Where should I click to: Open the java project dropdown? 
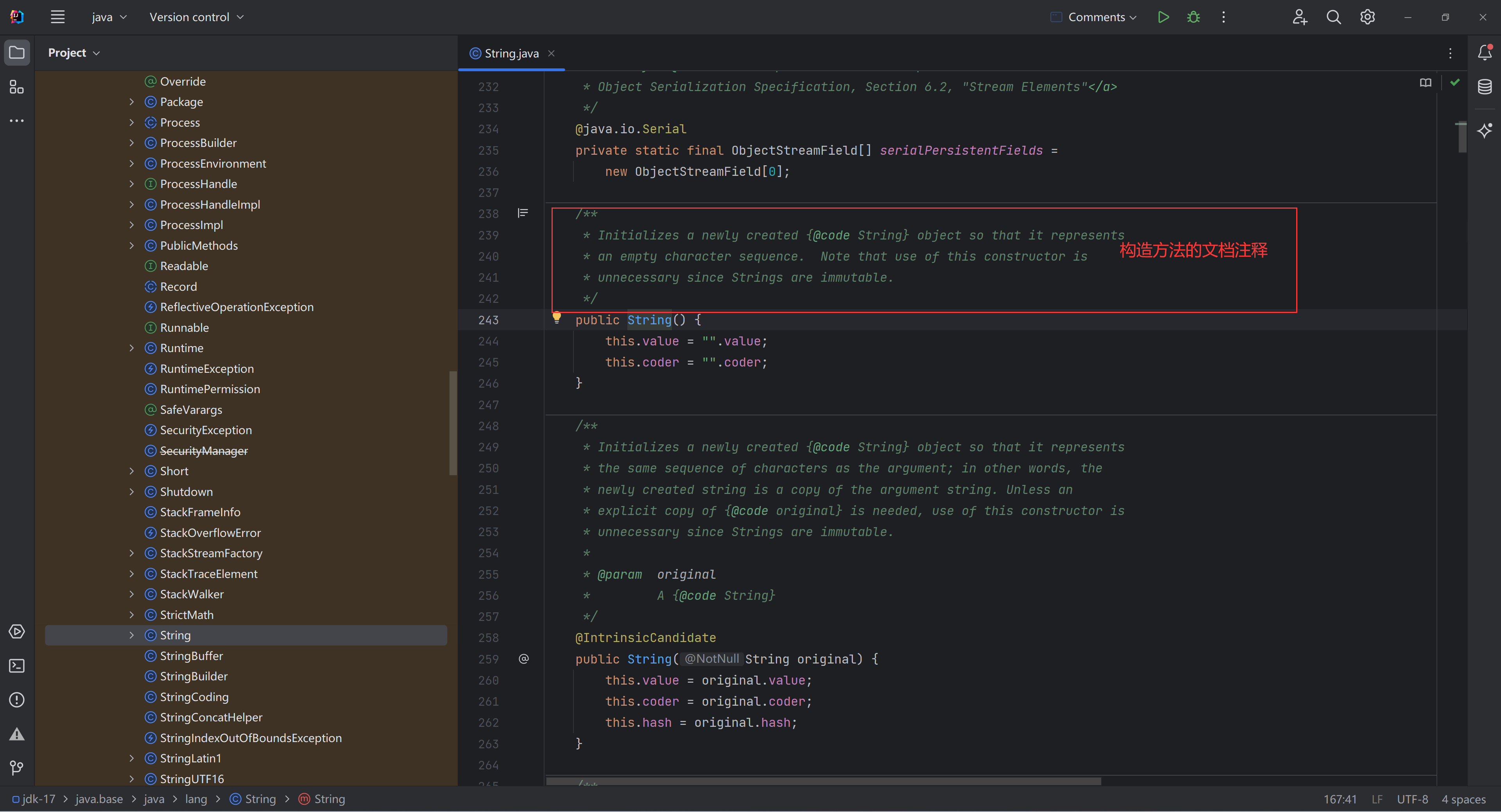pos(109,17)
